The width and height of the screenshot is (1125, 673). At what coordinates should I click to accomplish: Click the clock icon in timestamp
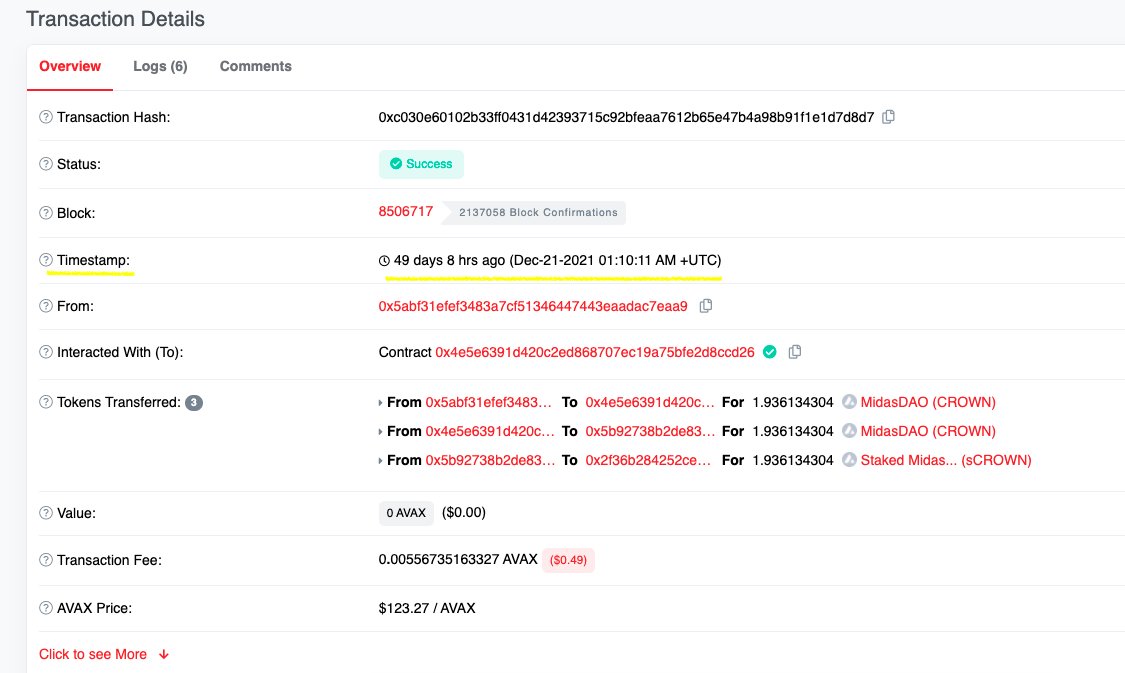coord(385,260)
